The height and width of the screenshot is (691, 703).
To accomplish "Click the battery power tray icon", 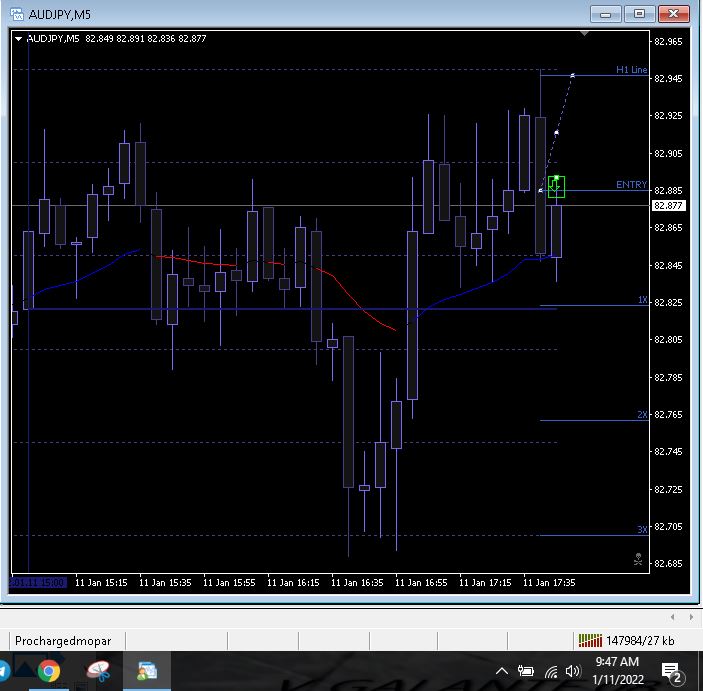I will point(525,671).
